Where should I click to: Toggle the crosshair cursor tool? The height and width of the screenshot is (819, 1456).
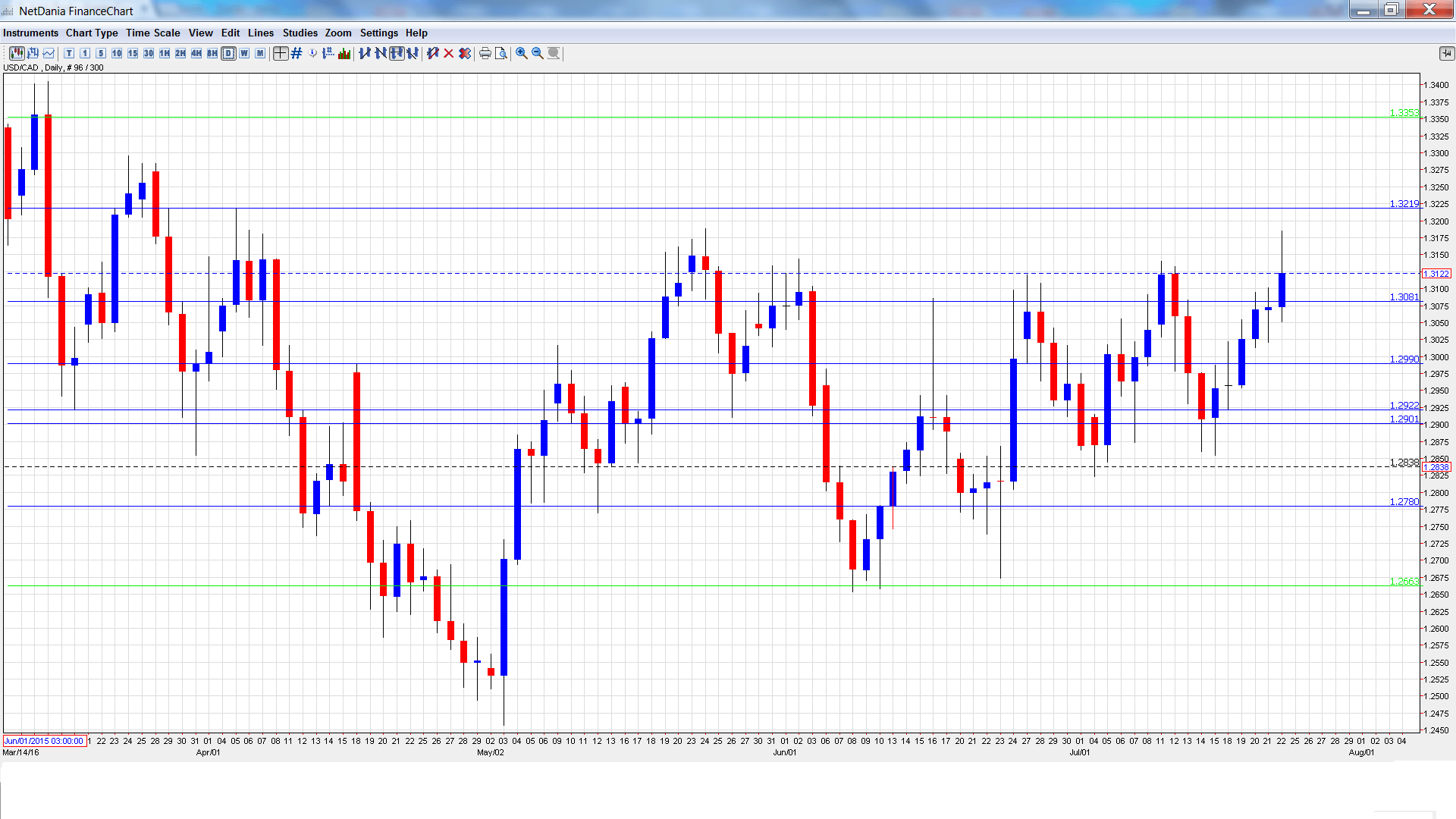[281, 53]
